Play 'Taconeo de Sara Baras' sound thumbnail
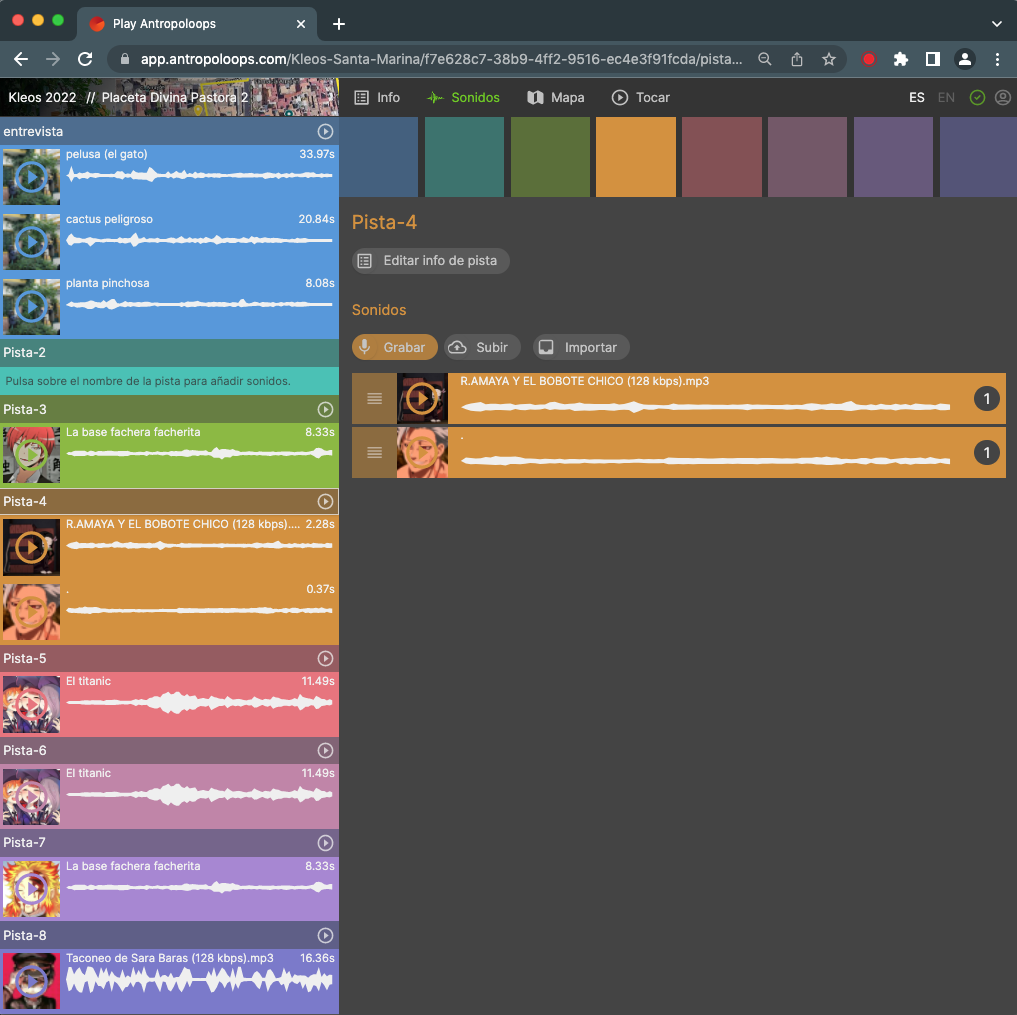 (x=31, y=981)
